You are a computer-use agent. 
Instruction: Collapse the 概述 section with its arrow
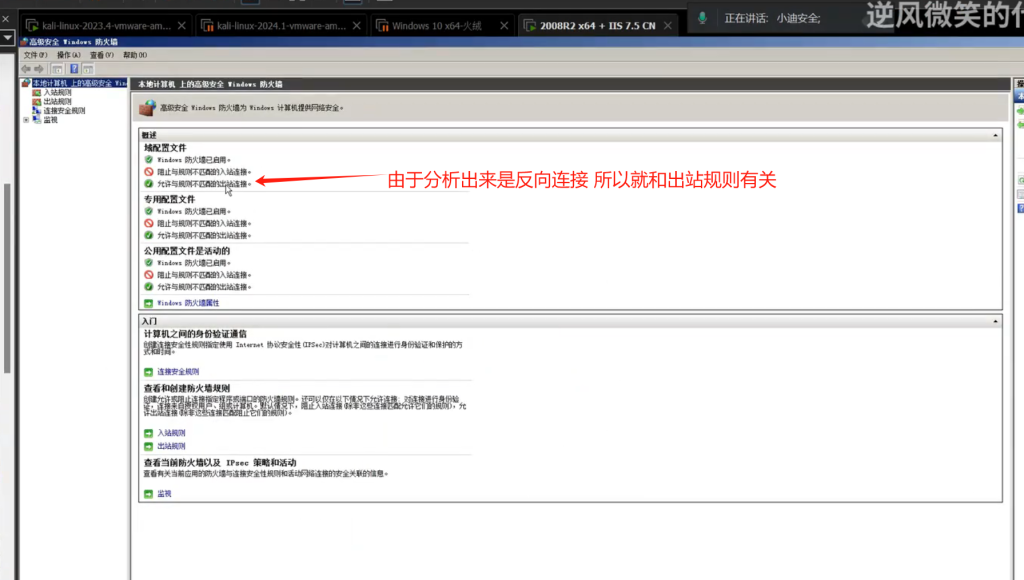pos(995,135)
